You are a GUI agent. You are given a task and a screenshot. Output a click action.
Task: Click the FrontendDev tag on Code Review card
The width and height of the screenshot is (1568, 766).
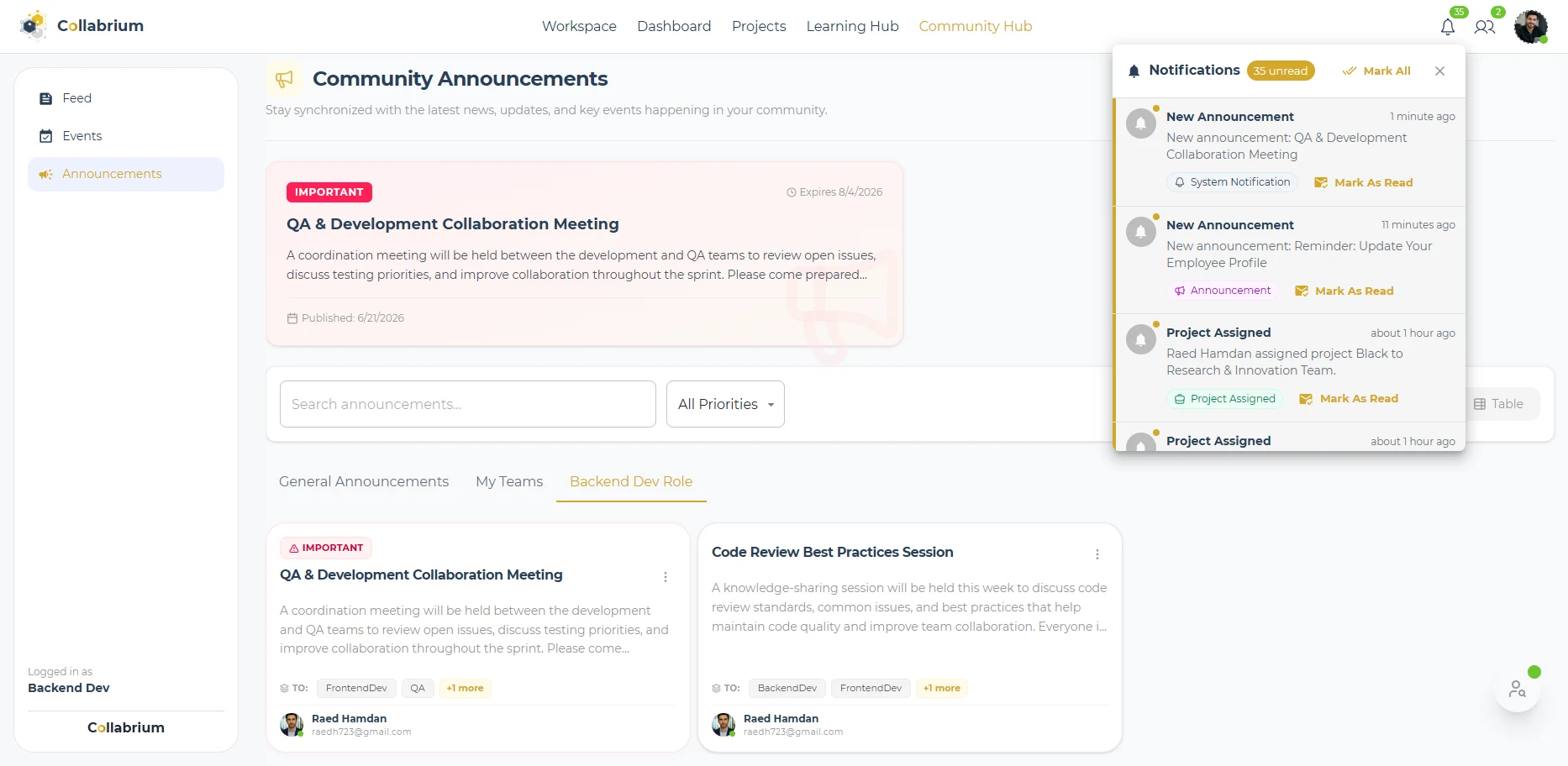[x=871, y=688]
